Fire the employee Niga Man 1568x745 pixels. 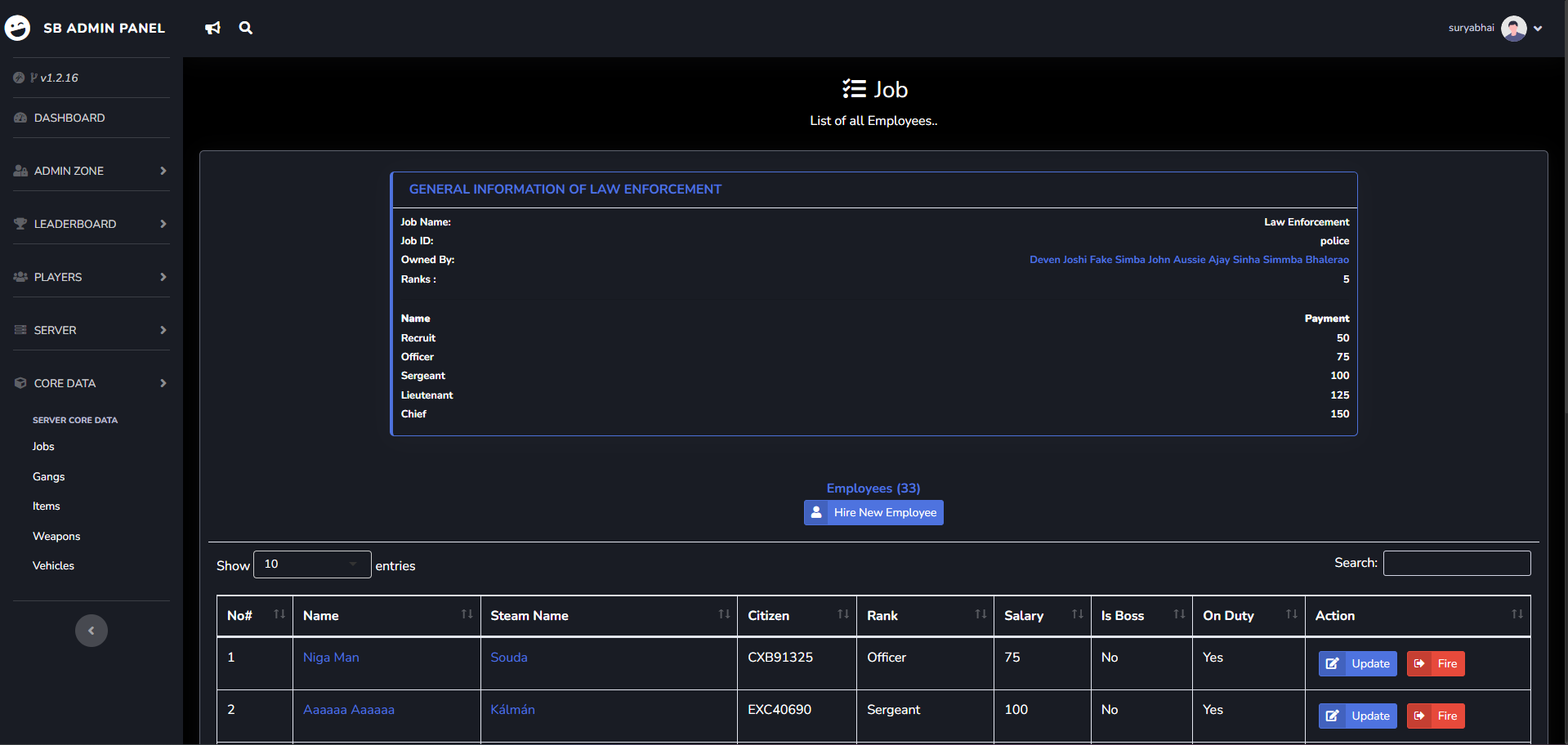point(1435,663)
